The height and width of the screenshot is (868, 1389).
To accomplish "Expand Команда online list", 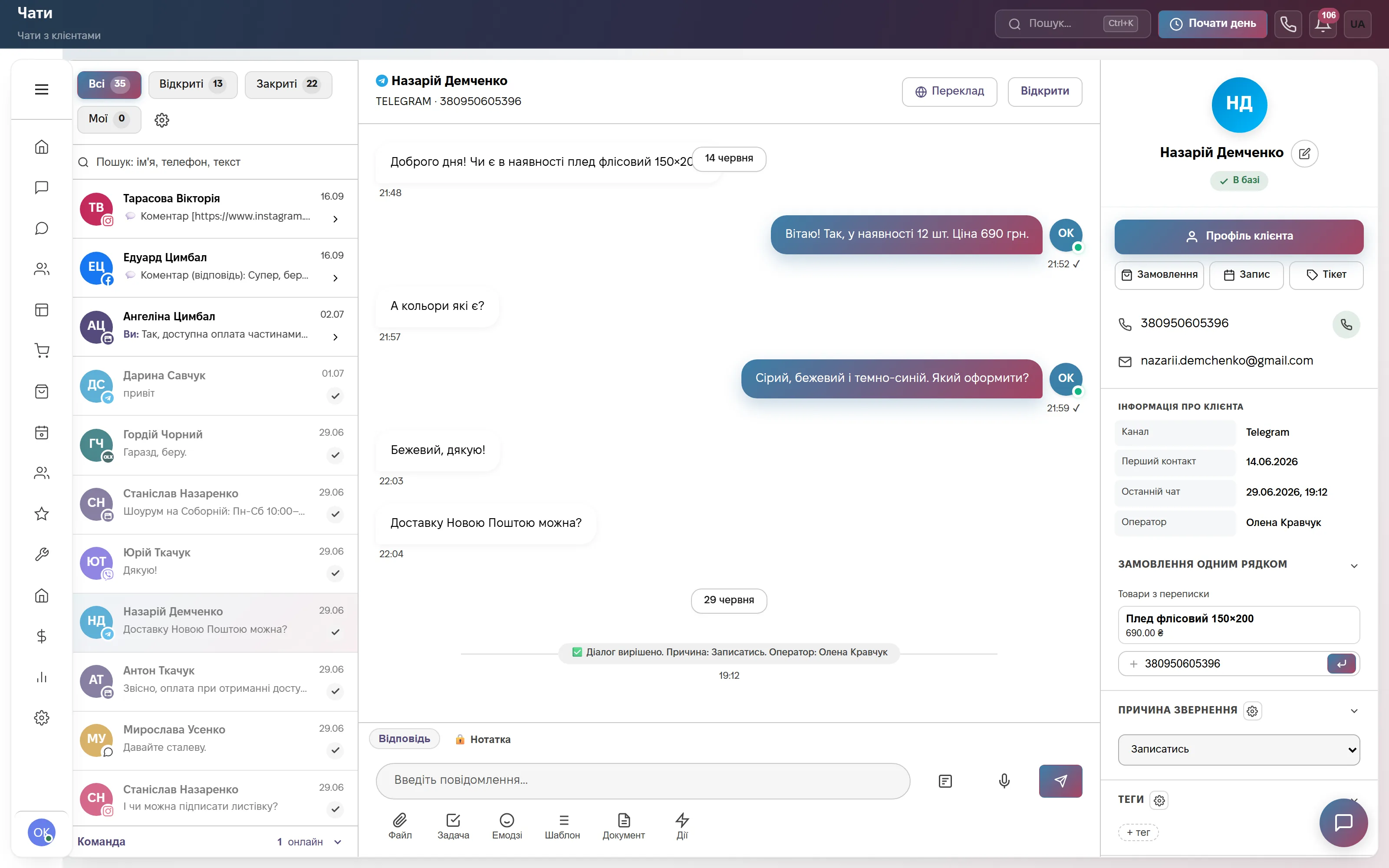I will click(x=338, y=842).
